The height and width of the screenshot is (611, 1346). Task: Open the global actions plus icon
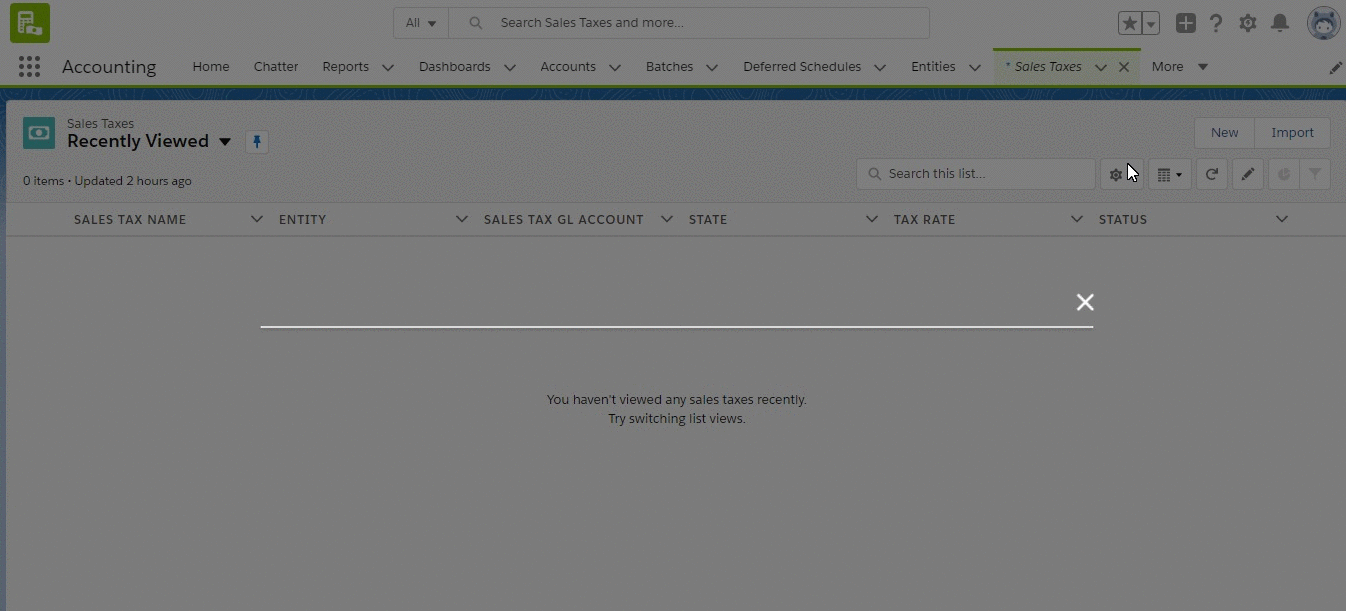pyautogui.click(x=1185, y=23)
